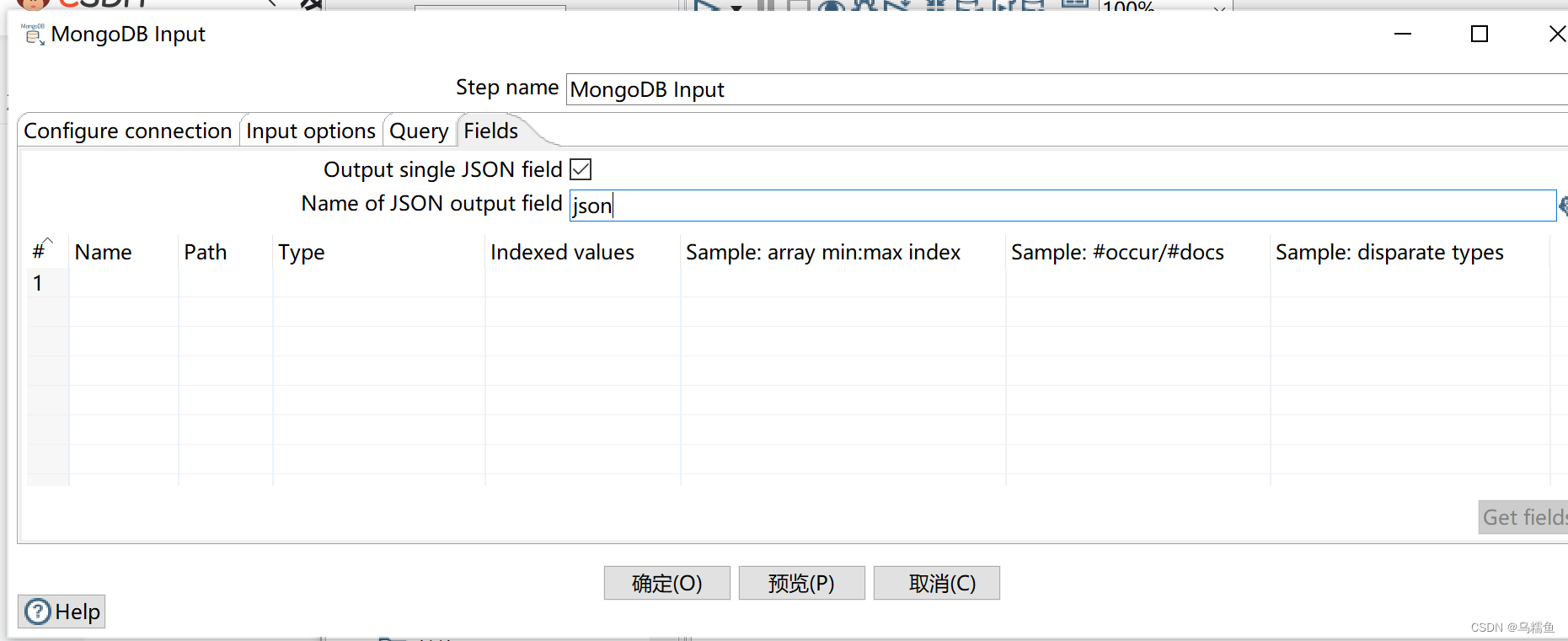Click the Name of JSON output field input
Screen dimensions: 1568x641
(x=1062, y=206)
